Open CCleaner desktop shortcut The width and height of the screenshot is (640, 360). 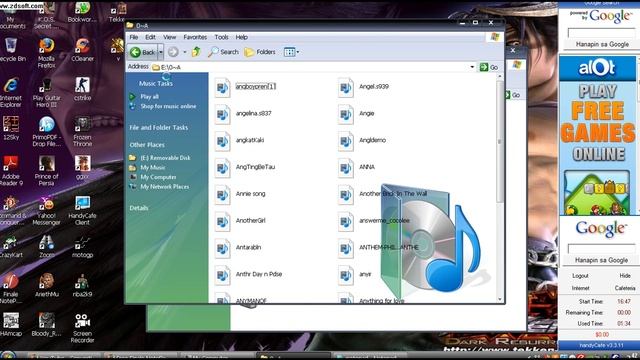tap(82, 49)
